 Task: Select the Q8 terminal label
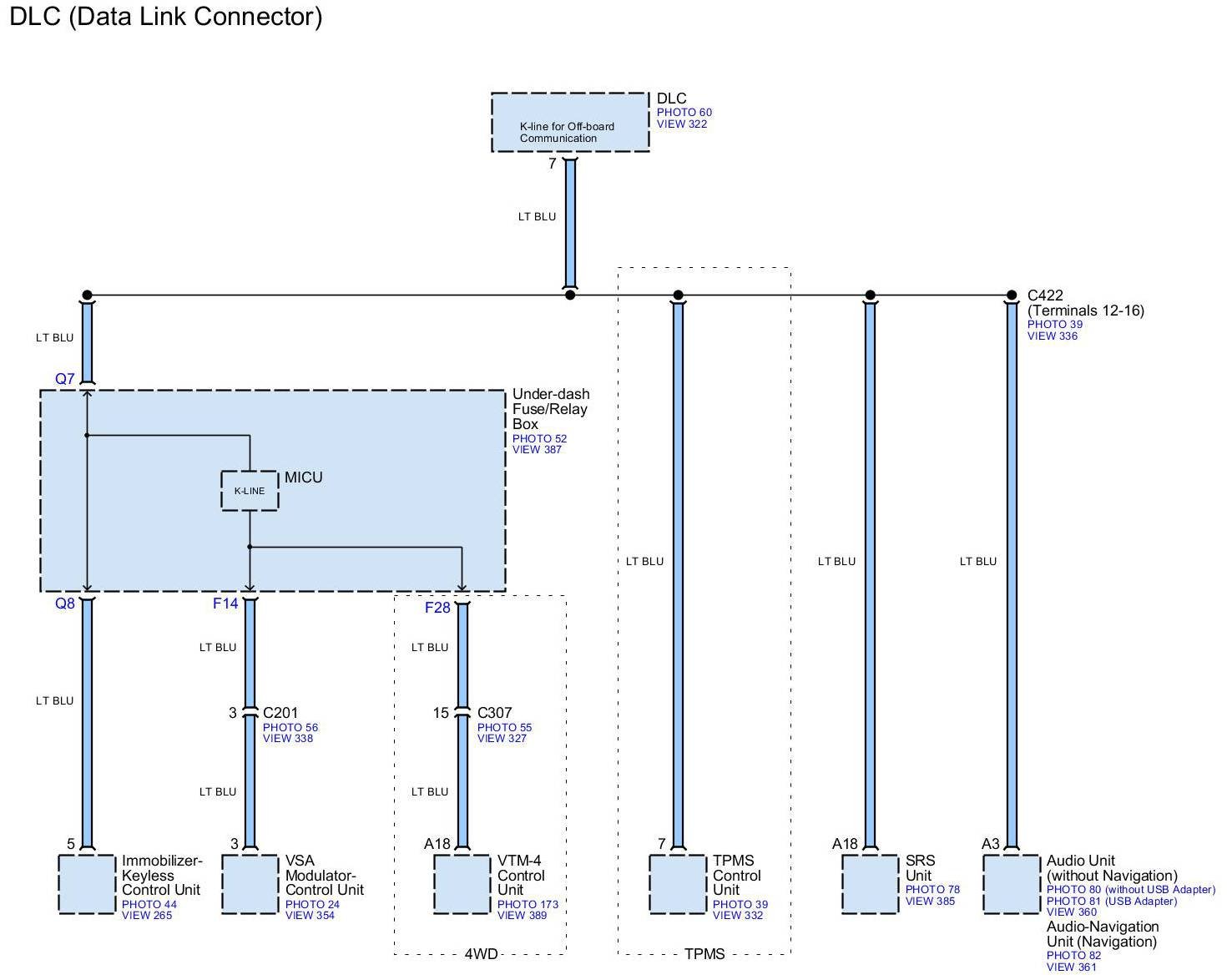click(65, 604)
